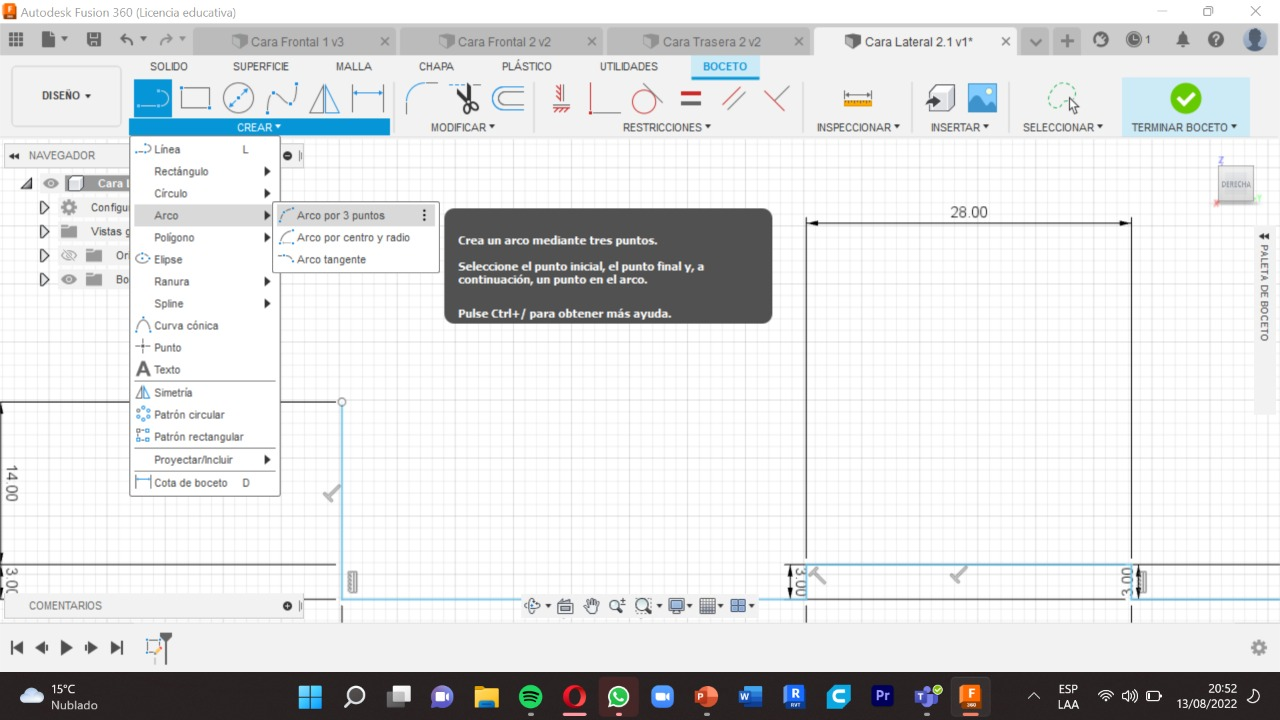This screenshot has height=720, width=1280.
Task: Expand the Configuración tree node
Action: tap(44, 207)
